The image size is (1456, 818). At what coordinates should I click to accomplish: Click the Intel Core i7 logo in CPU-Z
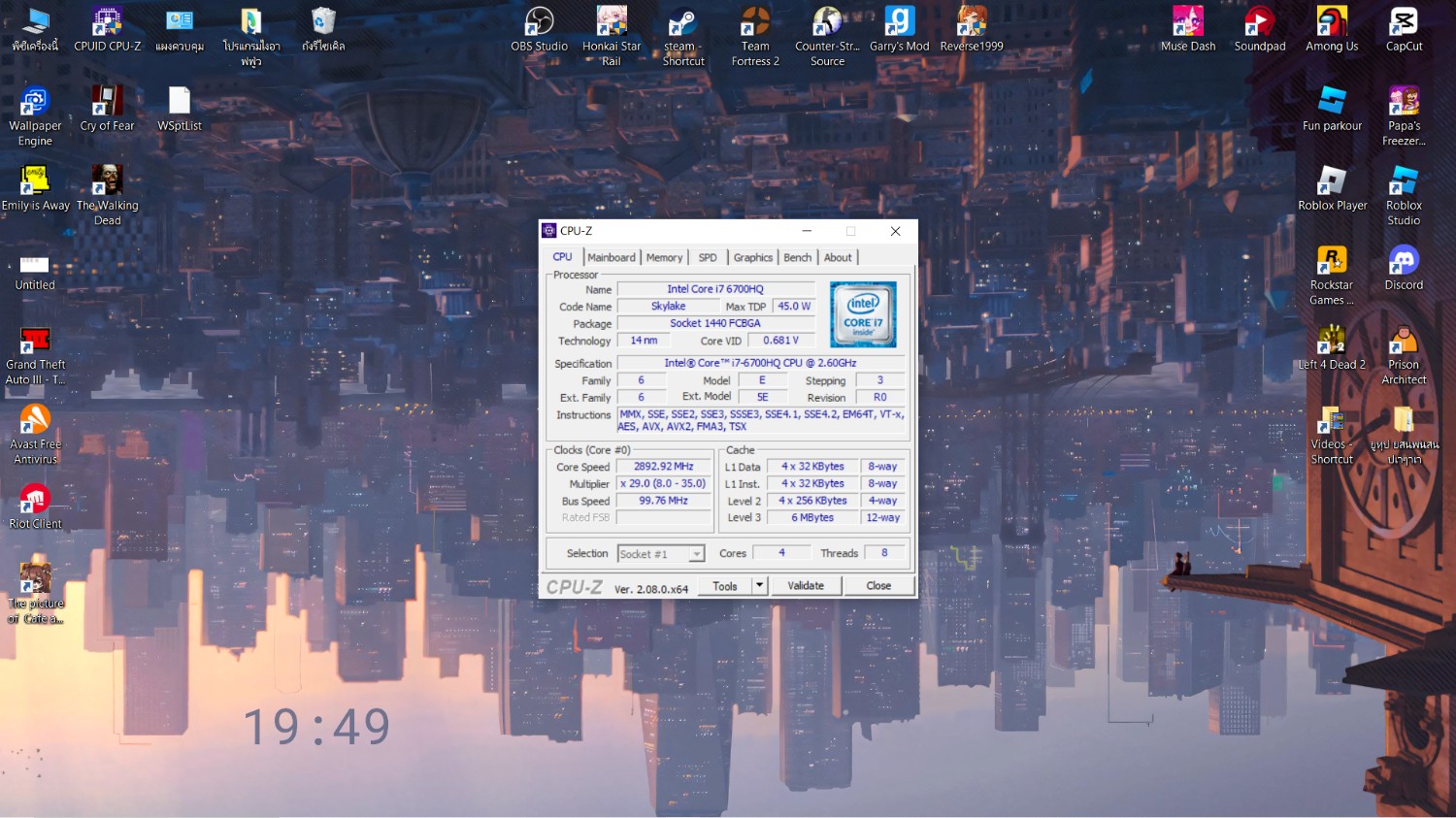click(x=863, y=314)
